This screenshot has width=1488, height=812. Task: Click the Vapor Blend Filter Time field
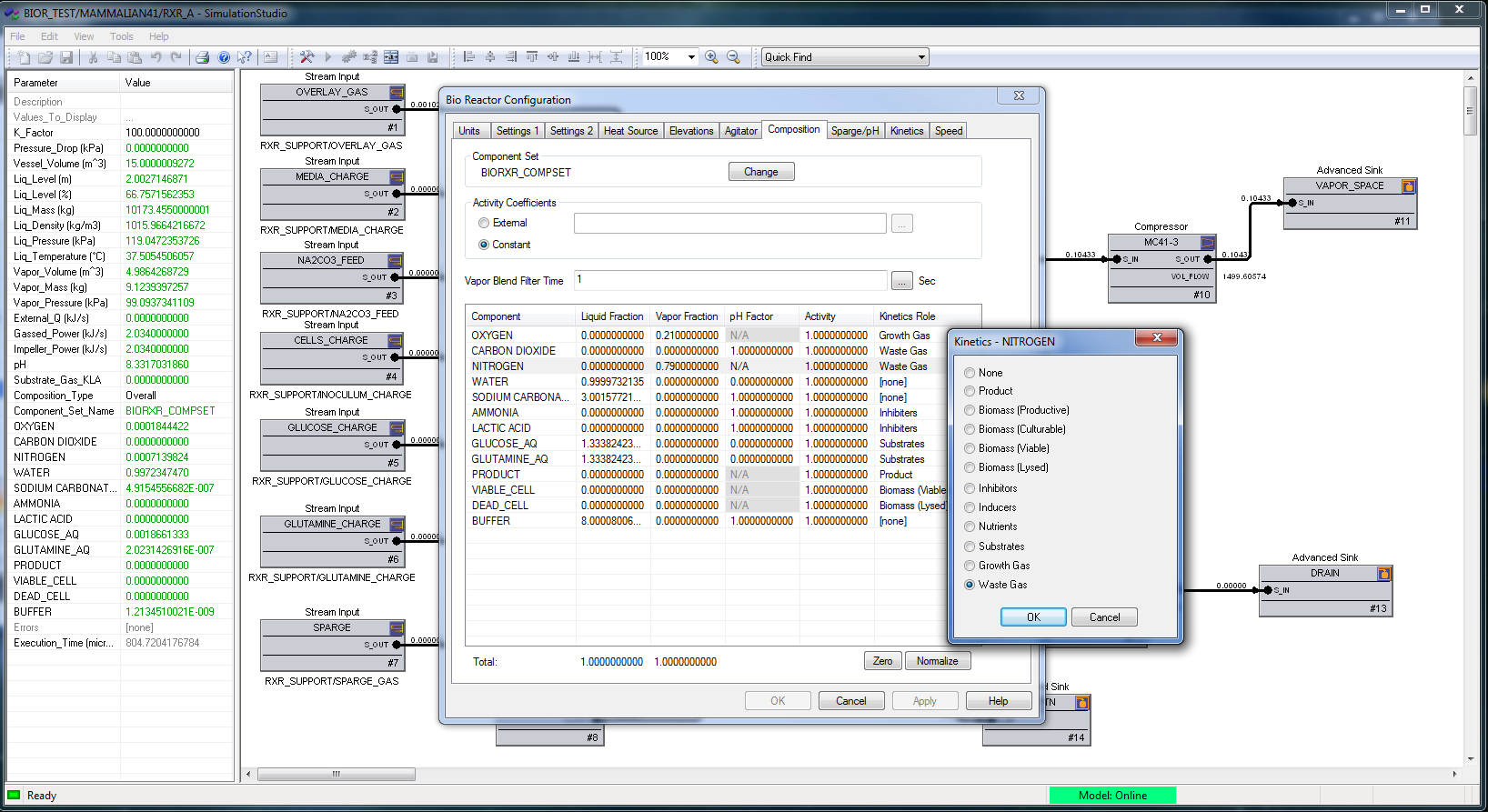(x=729, y=280)
